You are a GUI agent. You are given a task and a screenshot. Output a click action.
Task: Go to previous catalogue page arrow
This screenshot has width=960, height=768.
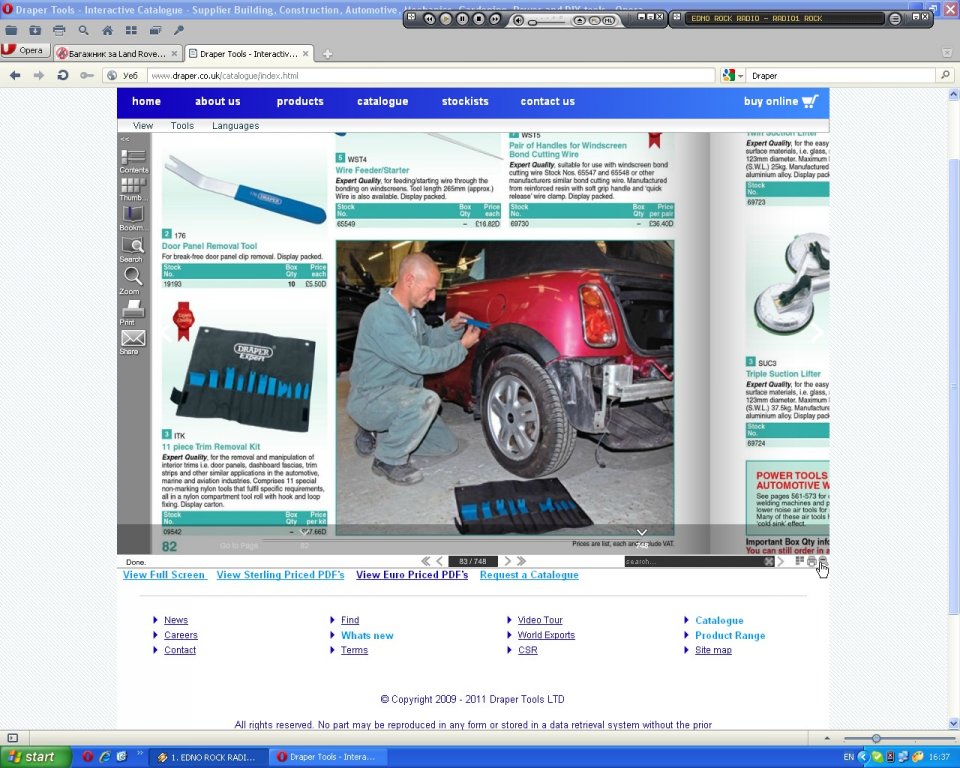click(439, 561)
